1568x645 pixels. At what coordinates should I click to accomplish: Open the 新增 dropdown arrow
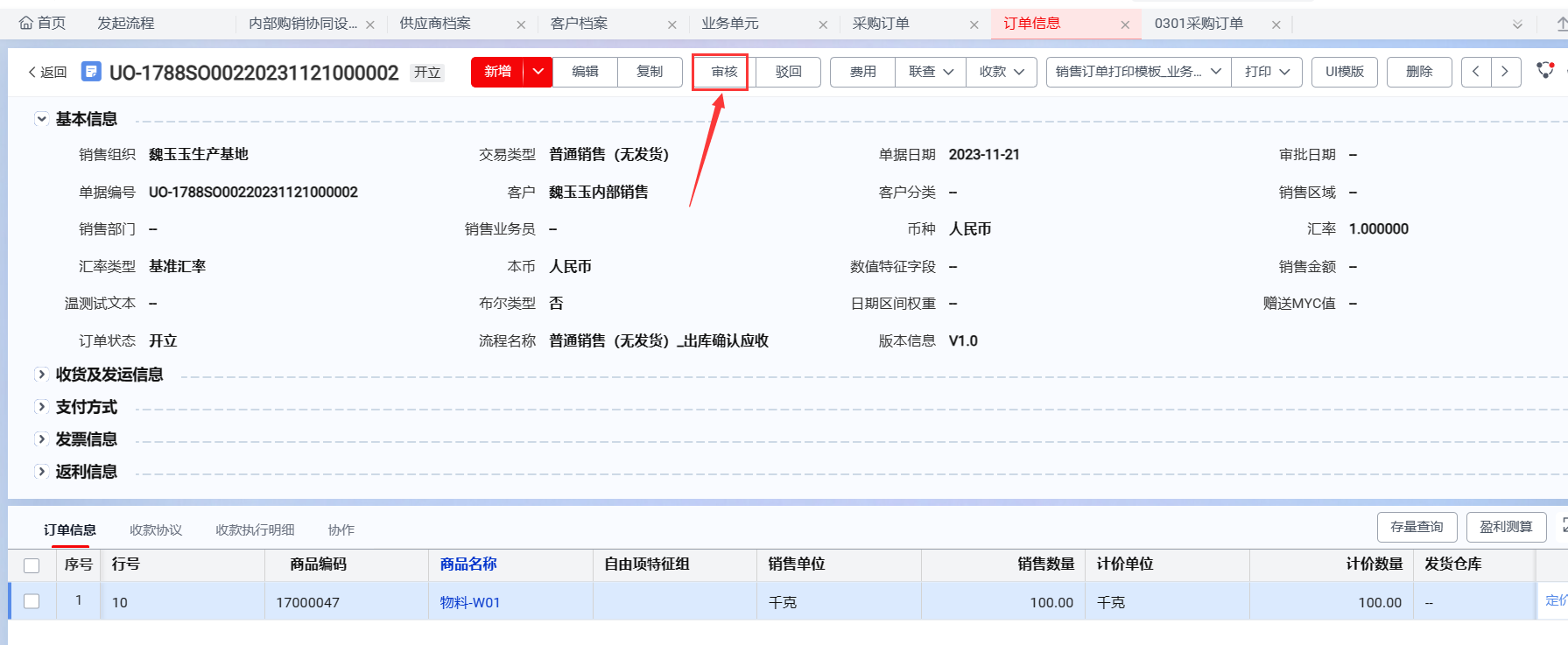[x=538, y=72]
